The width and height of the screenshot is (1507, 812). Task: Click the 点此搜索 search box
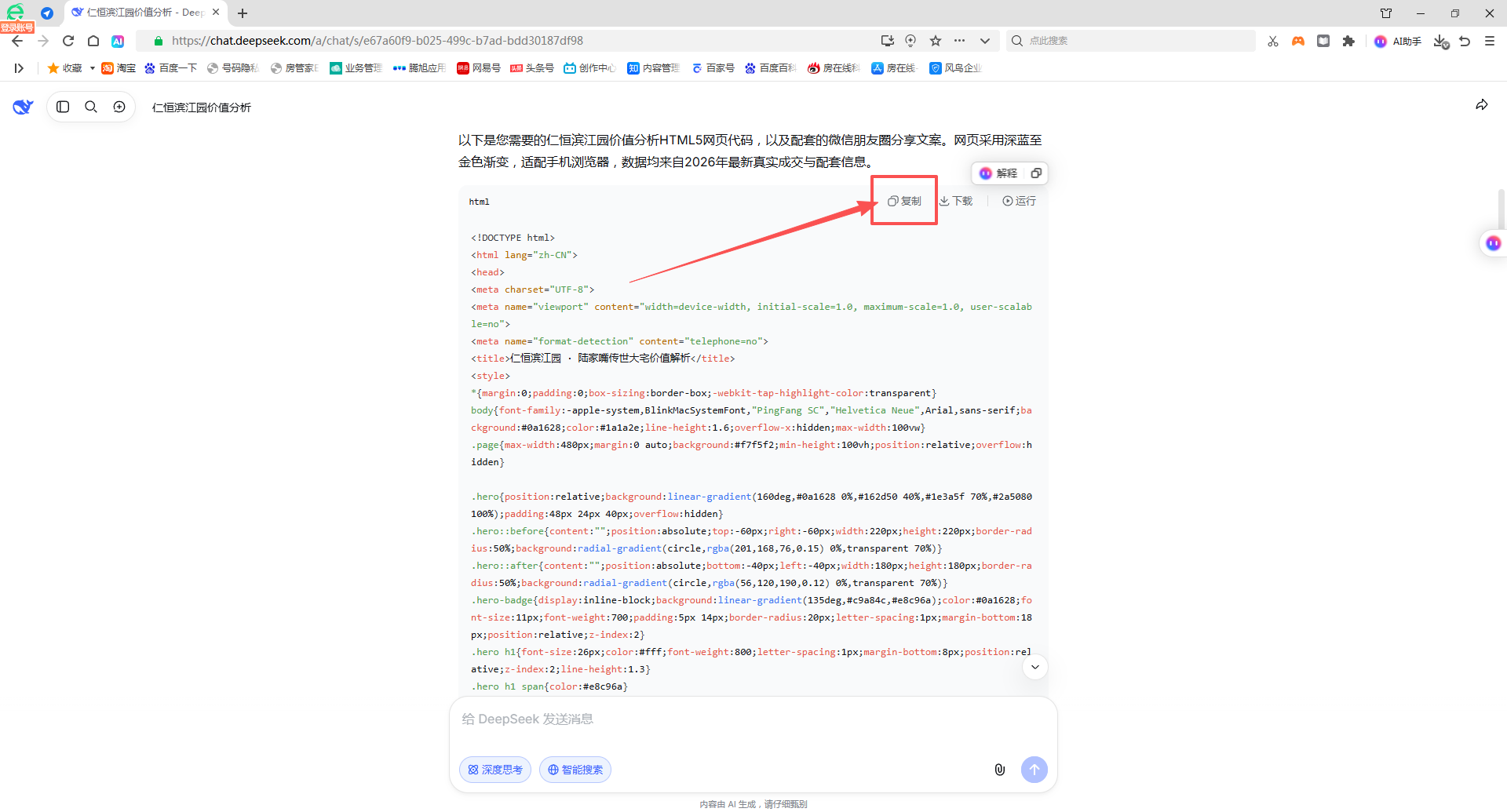tap(1130, 41)
